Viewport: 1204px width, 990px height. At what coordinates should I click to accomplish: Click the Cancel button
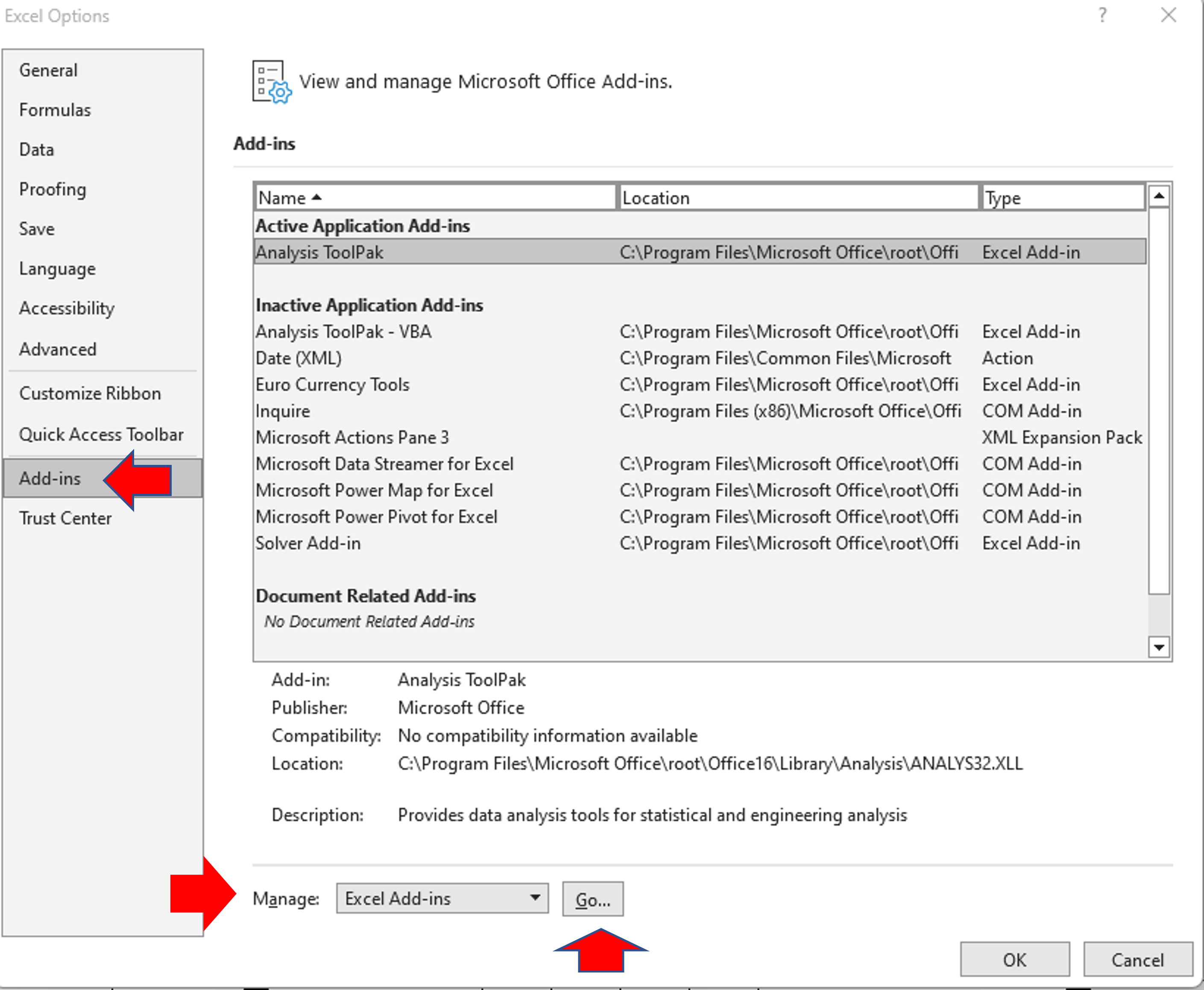click(x=1137, y=960)
